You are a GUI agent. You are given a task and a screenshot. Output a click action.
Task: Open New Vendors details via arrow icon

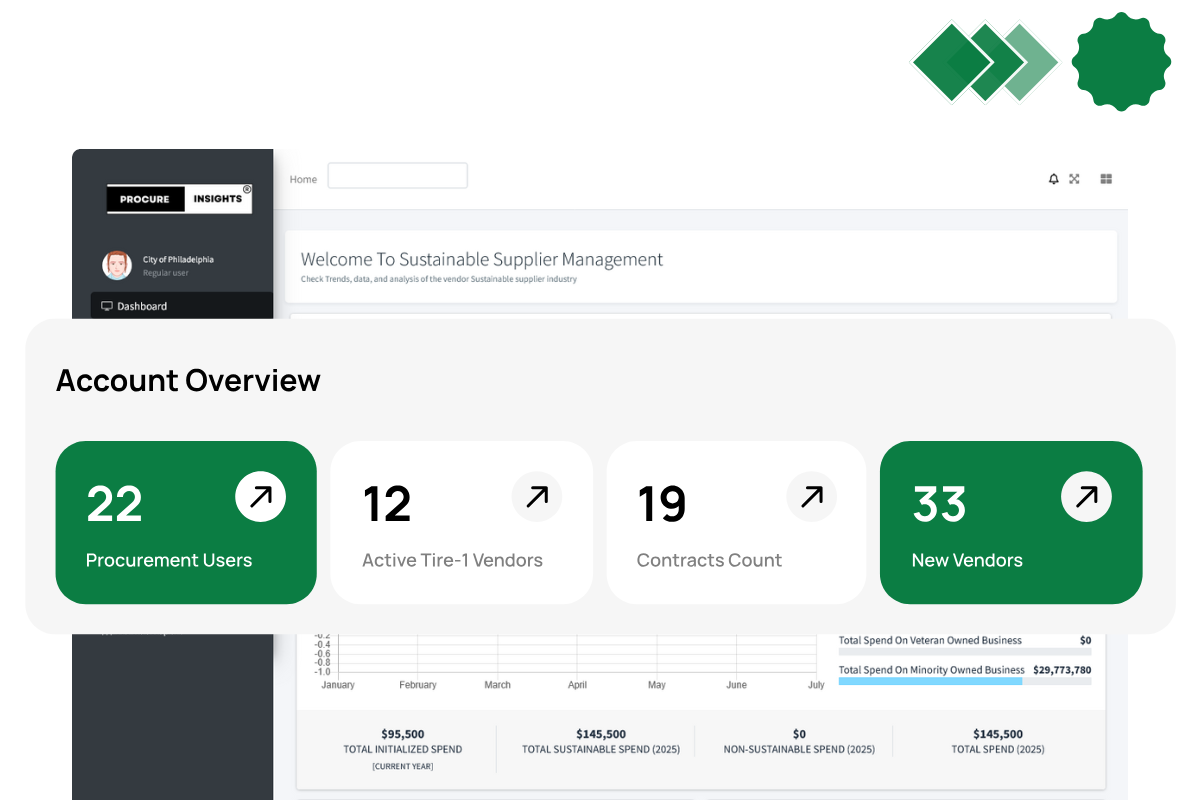(x=1086, y=496)
